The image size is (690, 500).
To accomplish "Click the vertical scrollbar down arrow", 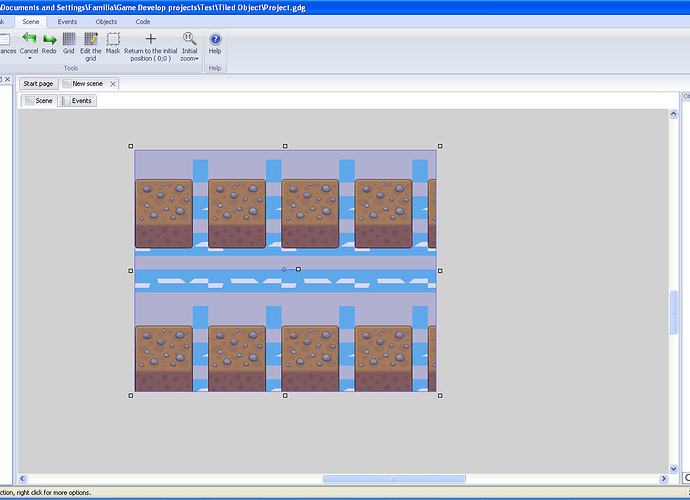I will coord(673,469).
